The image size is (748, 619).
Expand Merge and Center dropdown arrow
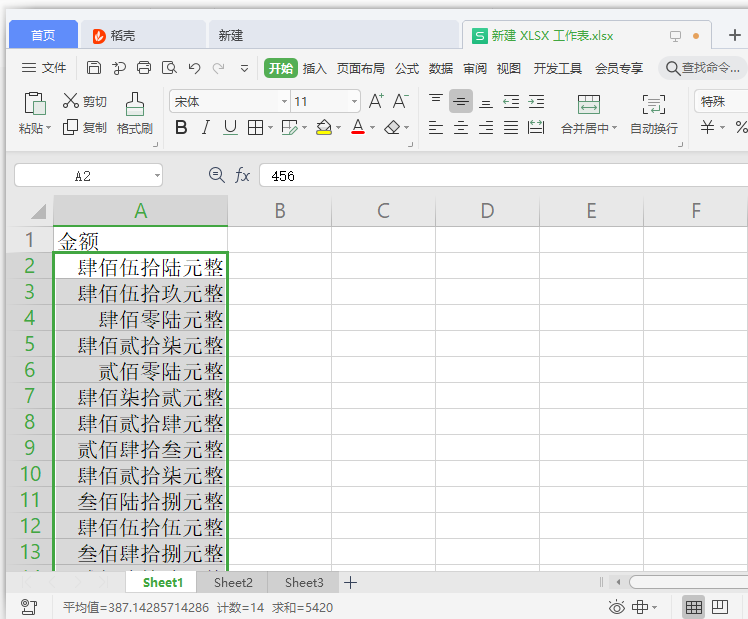point(614,127)
